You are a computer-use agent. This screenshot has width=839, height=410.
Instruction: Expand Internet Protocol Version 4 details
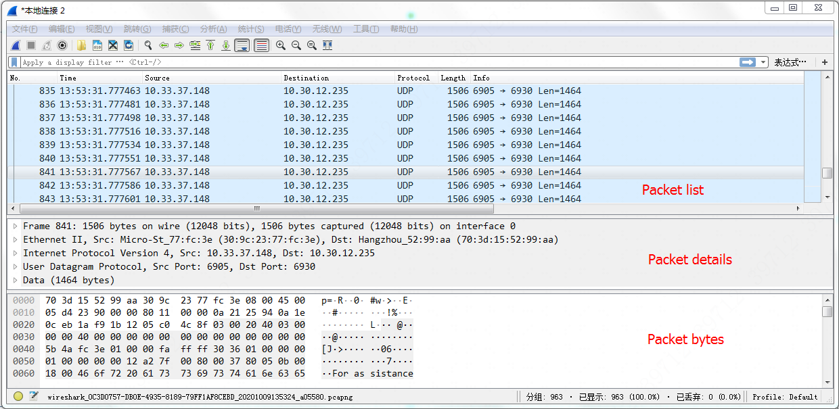pos(14,253)
